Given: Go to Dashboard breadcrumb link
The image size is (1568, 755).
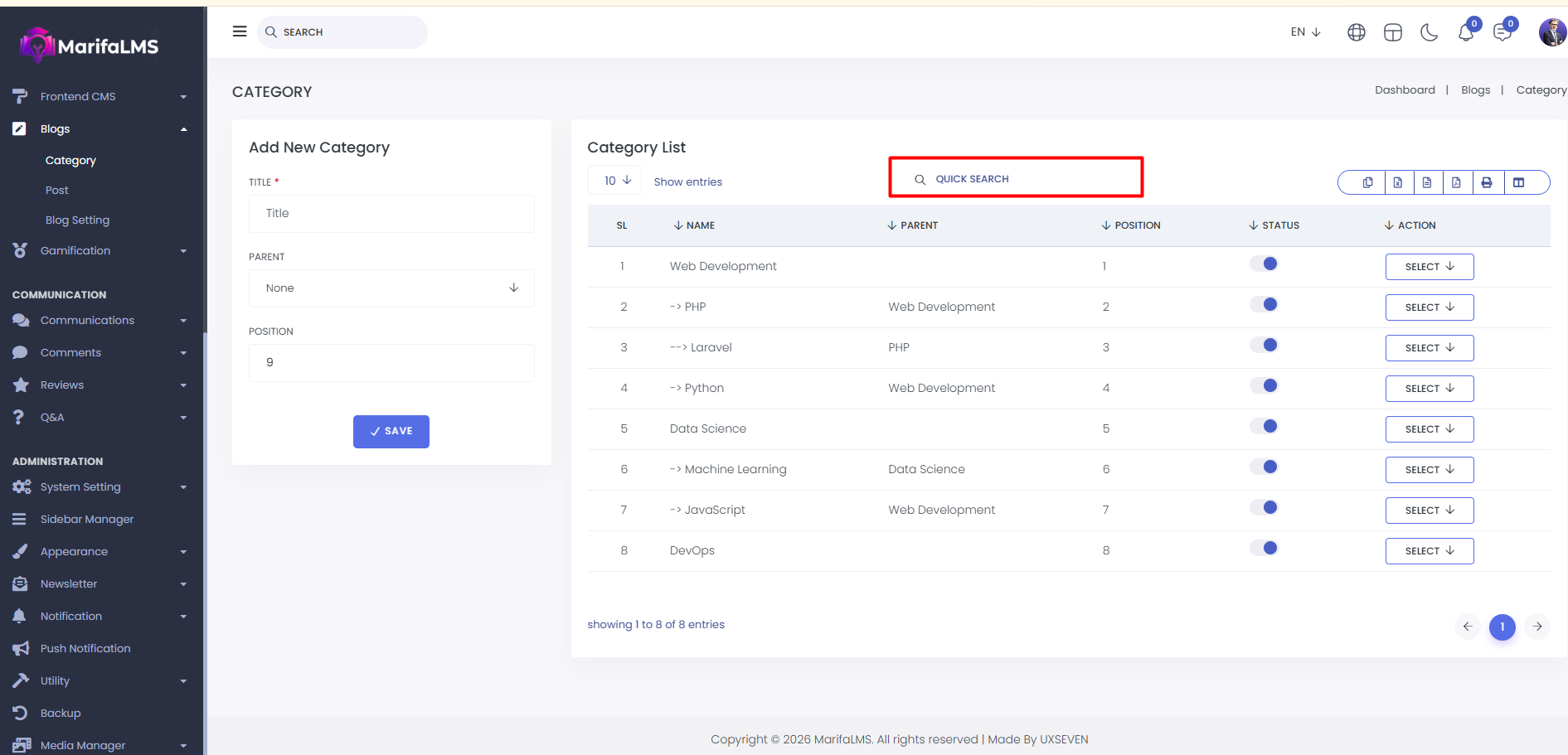Looking at the screenshot, I should [1404, 90].
